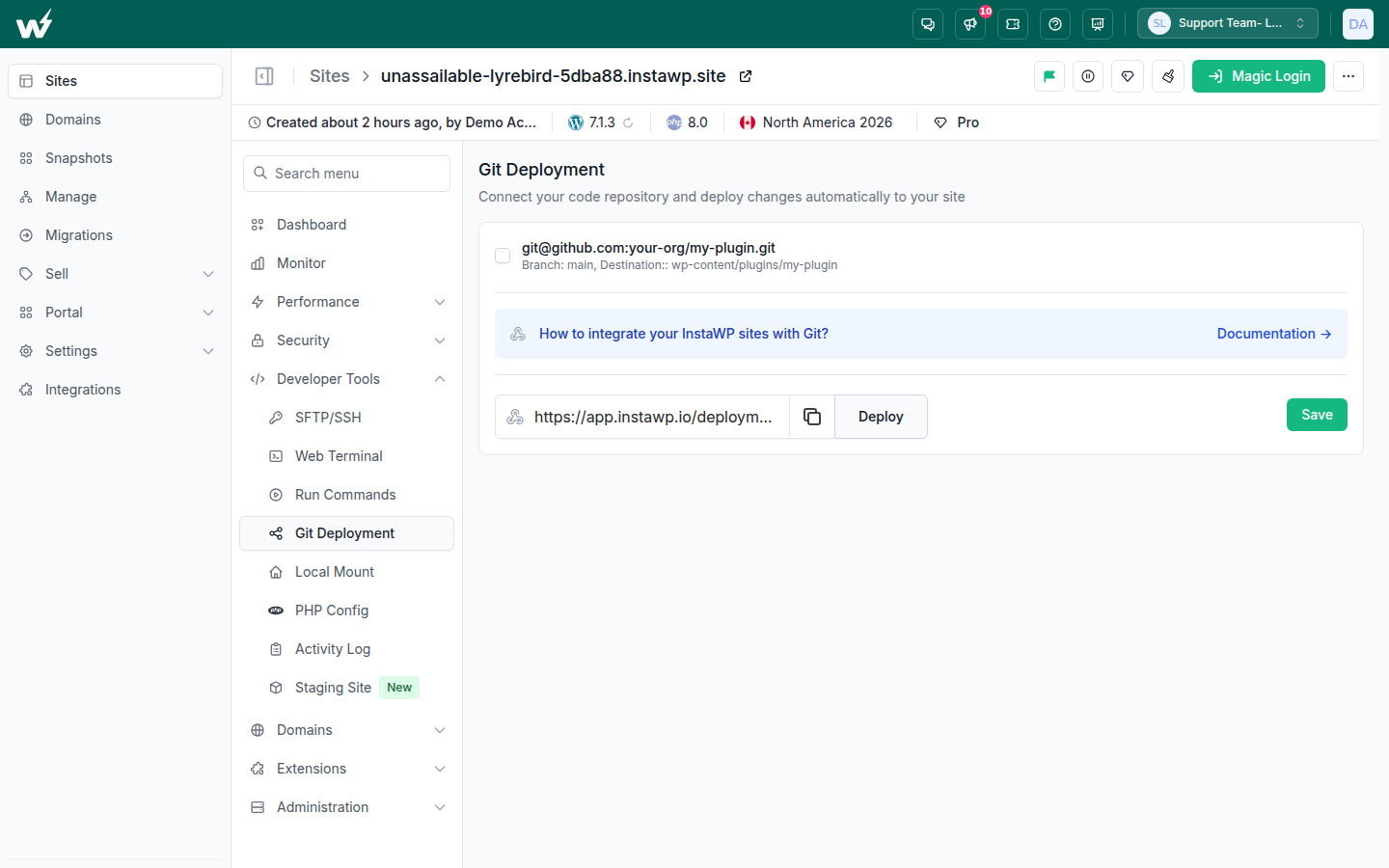The width and height of the screenshot is (1389, 868).
Task: Click the green flag icon
Action: click(1049, 76)
